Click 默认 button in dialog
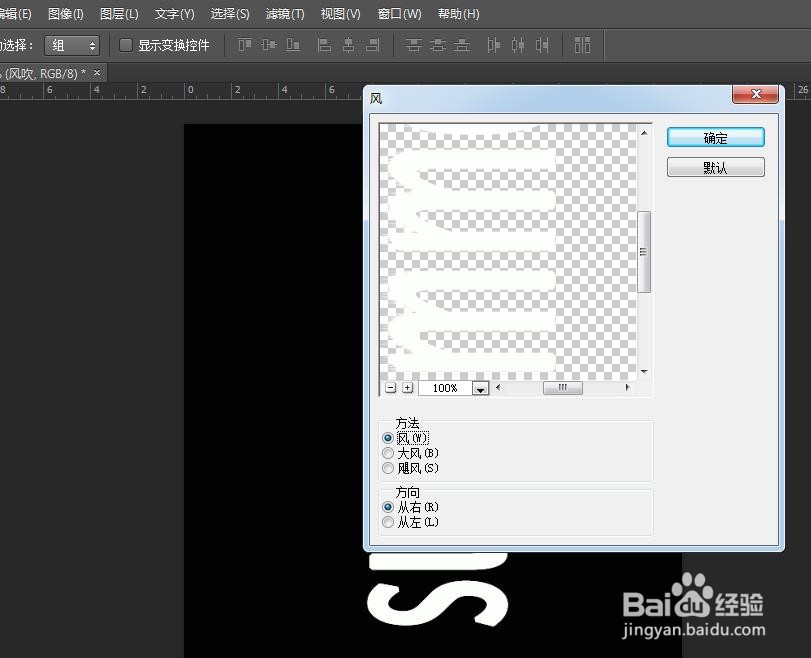 click(715, 167)
